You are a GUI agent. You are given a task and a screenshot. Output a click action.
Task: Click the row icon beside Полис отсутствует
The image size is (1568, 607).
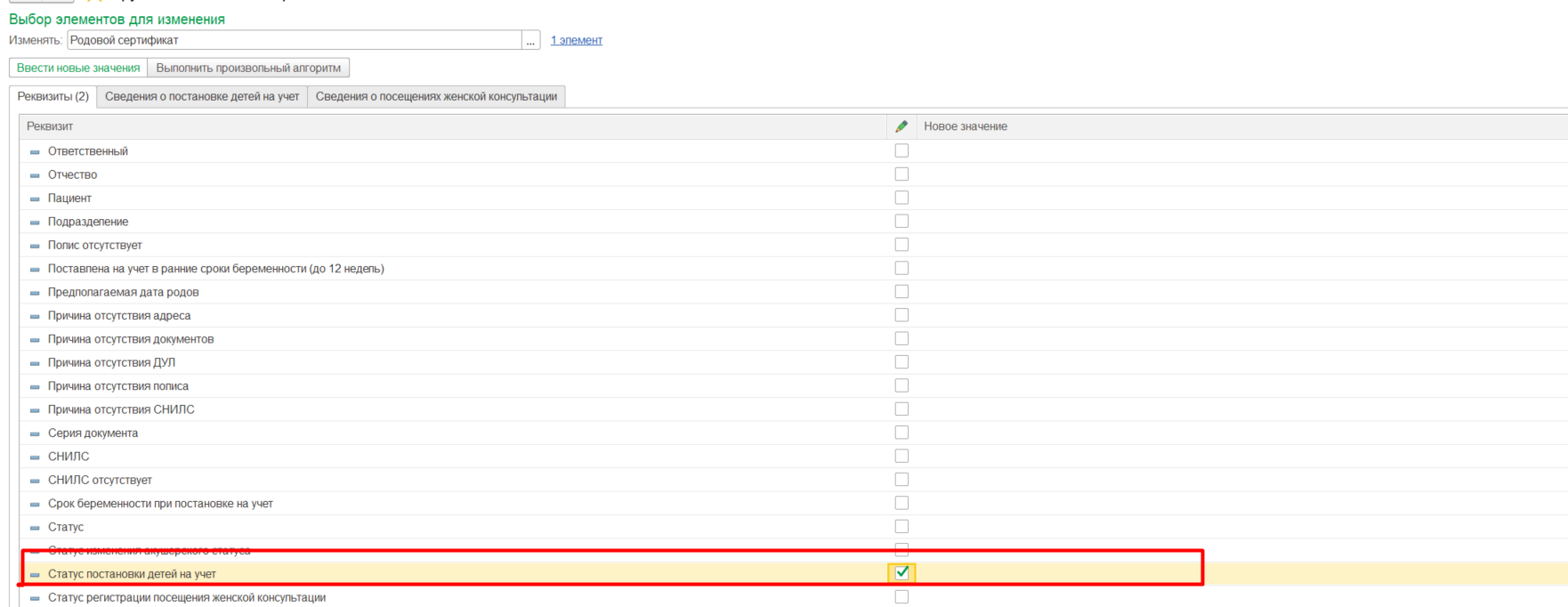(x=35, y=246)
